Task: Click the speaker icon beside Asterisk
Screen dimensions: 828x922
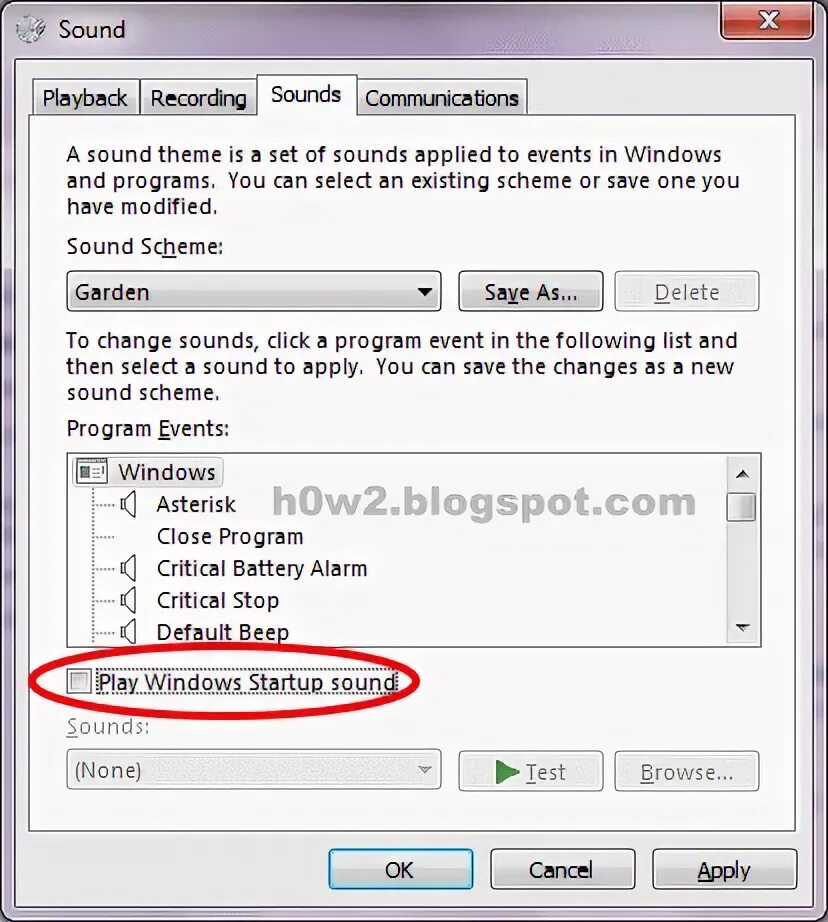Action: click(128, 505)
